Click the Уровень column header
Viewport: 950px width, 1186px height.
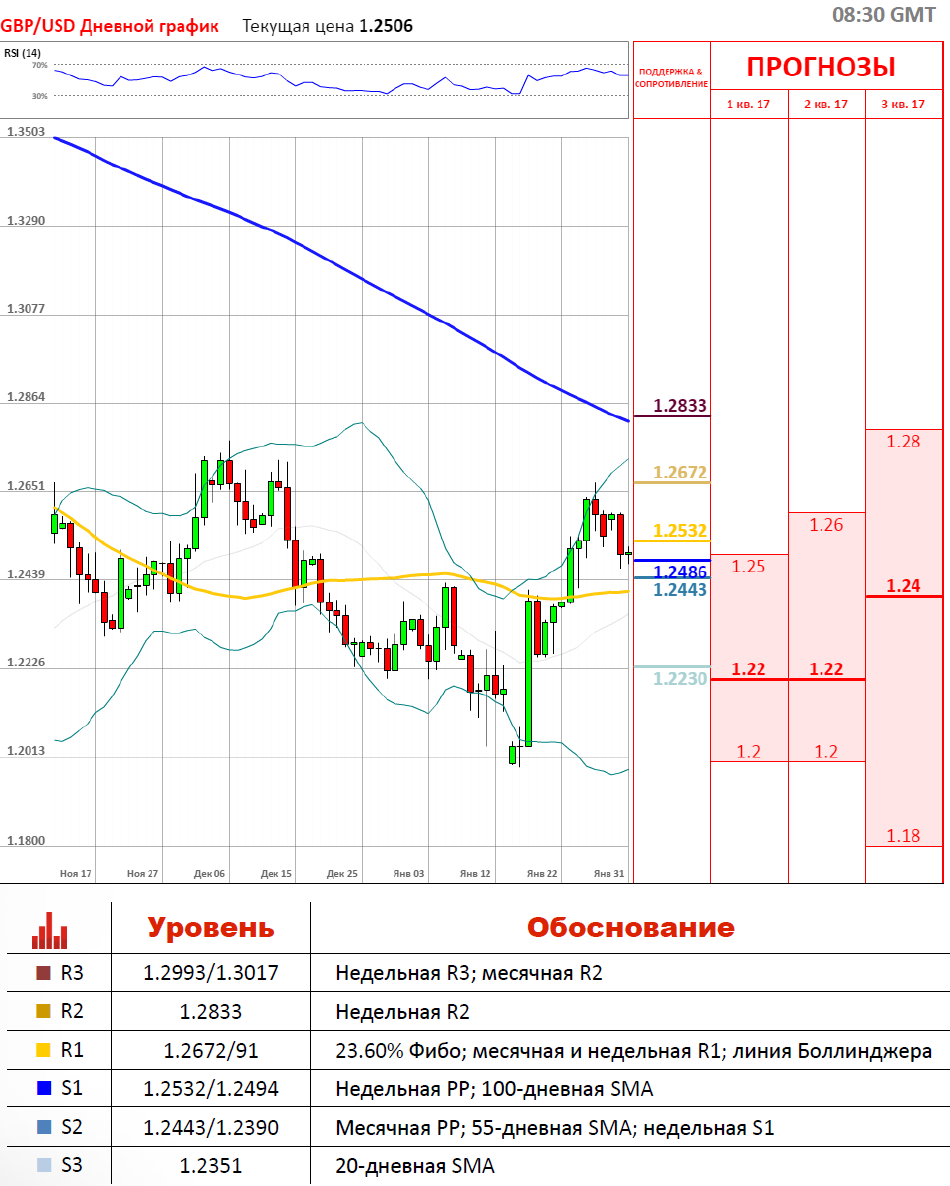pyautogui.click(x=210, y=927)
